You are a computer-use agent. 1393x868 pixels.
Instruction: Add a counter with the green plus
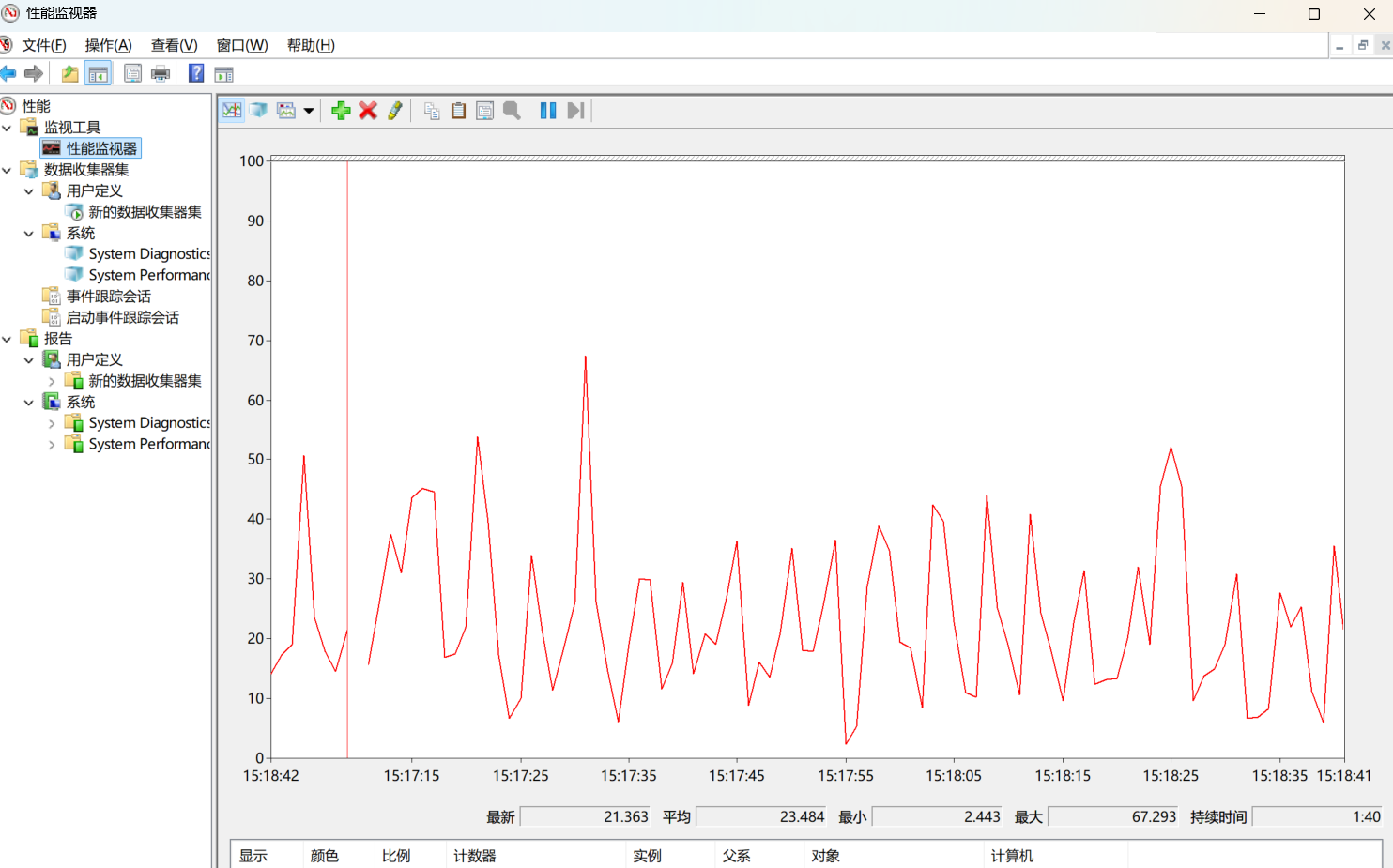coord(341,111)
